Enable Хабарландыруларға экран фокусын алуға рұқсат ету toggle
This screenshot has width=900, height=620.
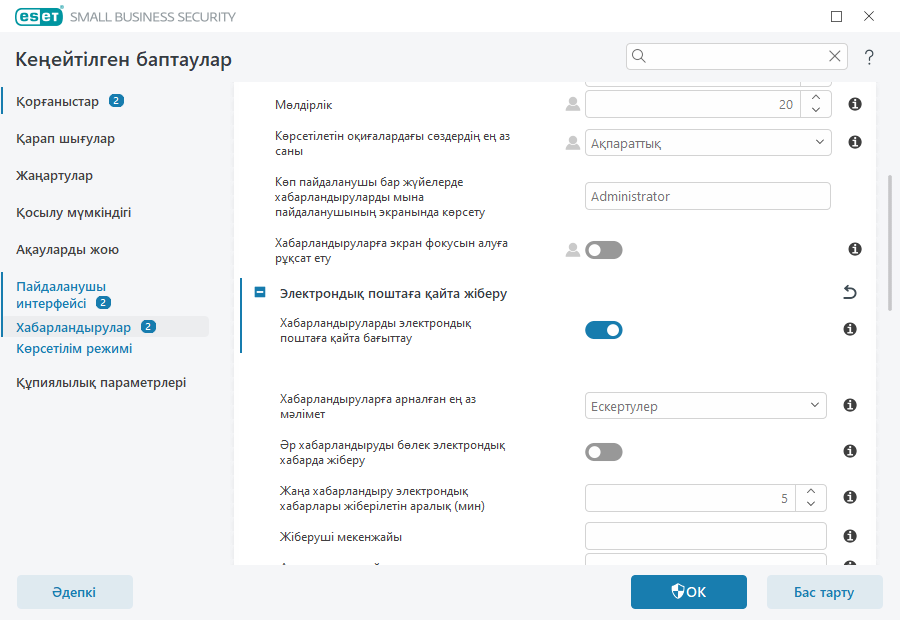(x=603, y=250)
